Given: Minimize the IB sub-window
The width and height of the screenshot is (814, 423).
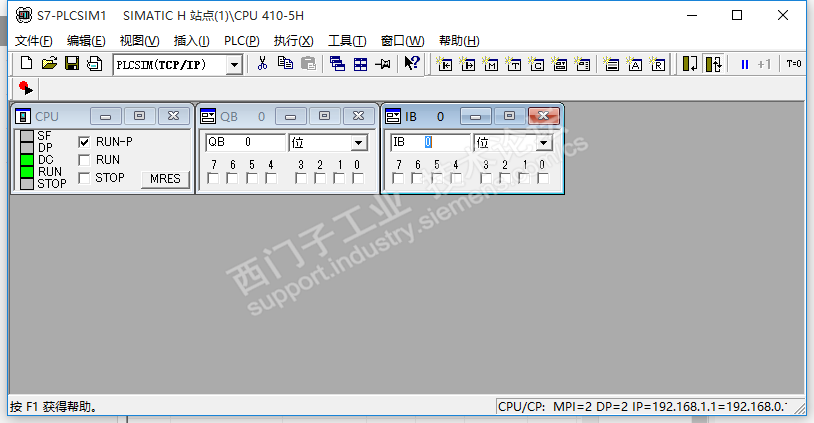Looking at the screenshot, I should pyautogui.click(x=475, y=116).
